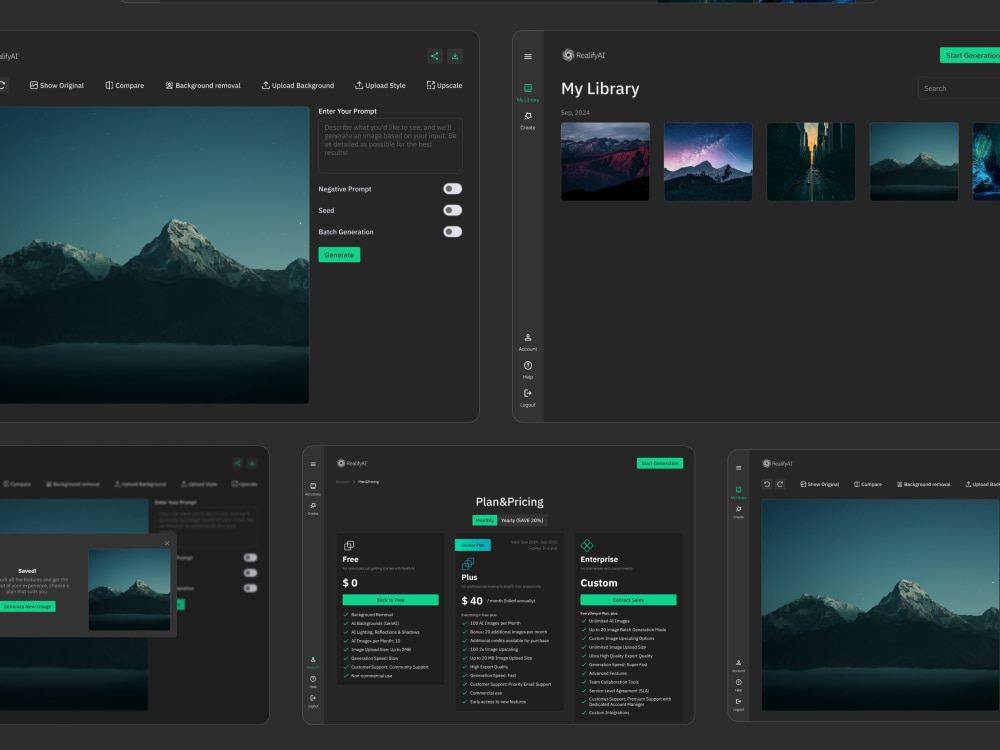Open hamburger menu on the undo/redo editor screen

[739, 468]
